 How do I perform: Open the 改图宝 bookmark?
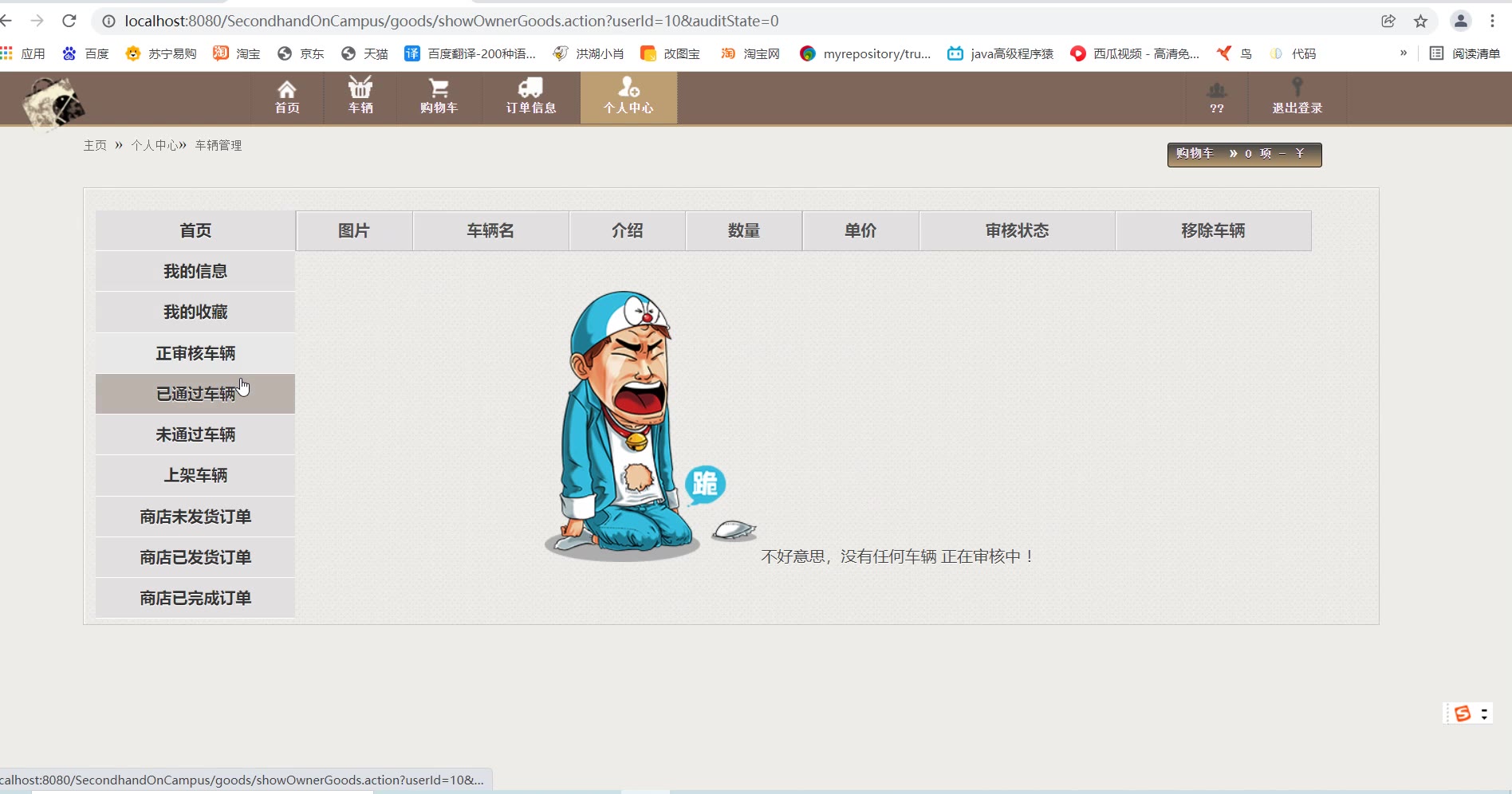[671, 53]
